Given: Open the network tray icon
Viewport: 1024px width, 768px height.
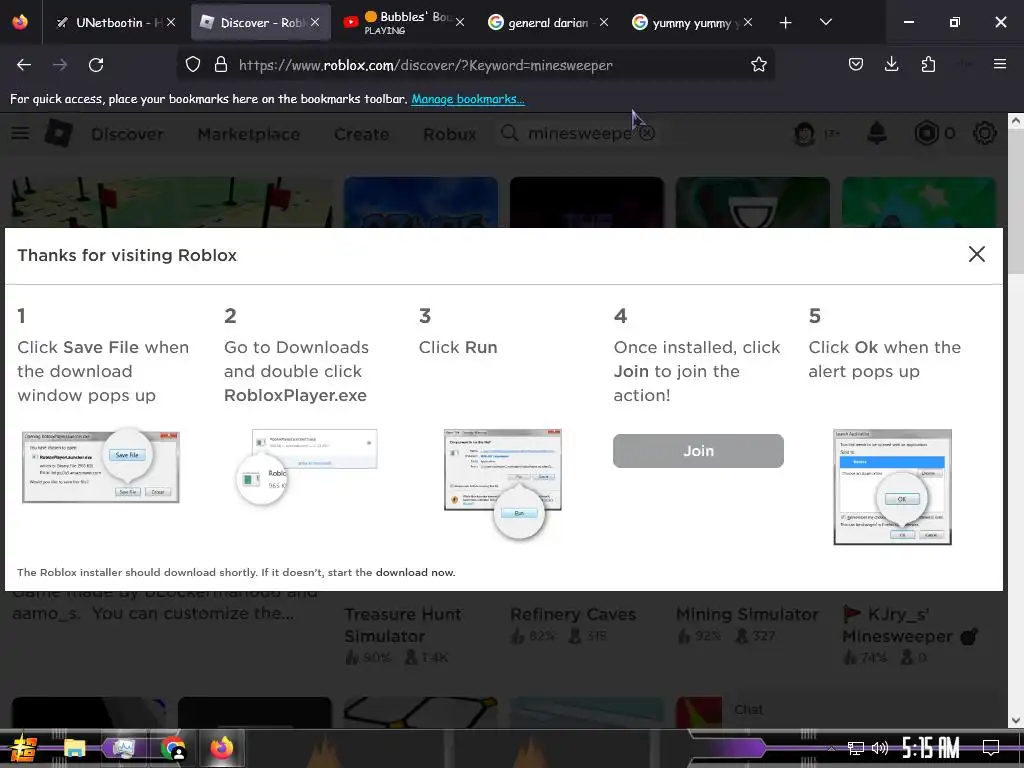Looking at the screenshot, I should coord(856,748).
